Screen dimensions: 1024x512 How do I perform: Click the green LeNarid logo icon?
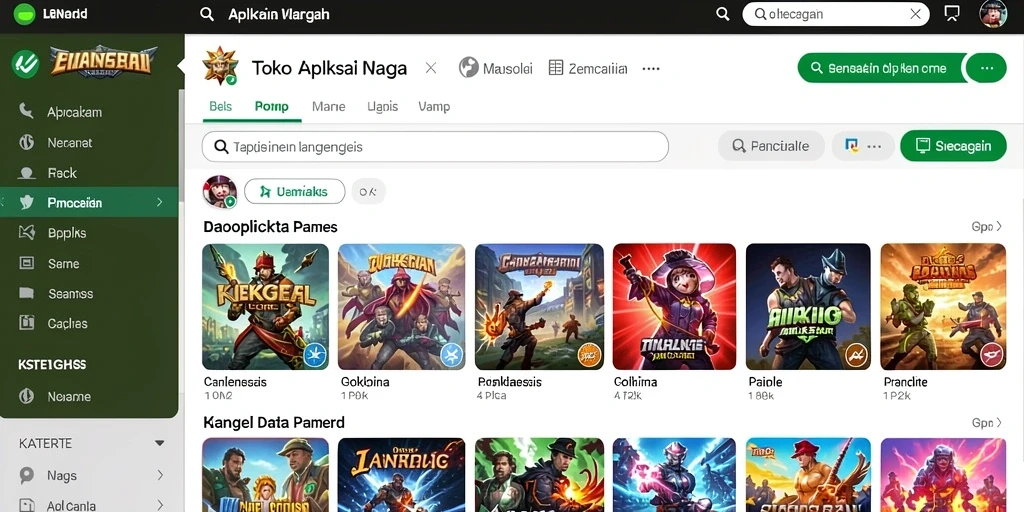coord(24,14)
